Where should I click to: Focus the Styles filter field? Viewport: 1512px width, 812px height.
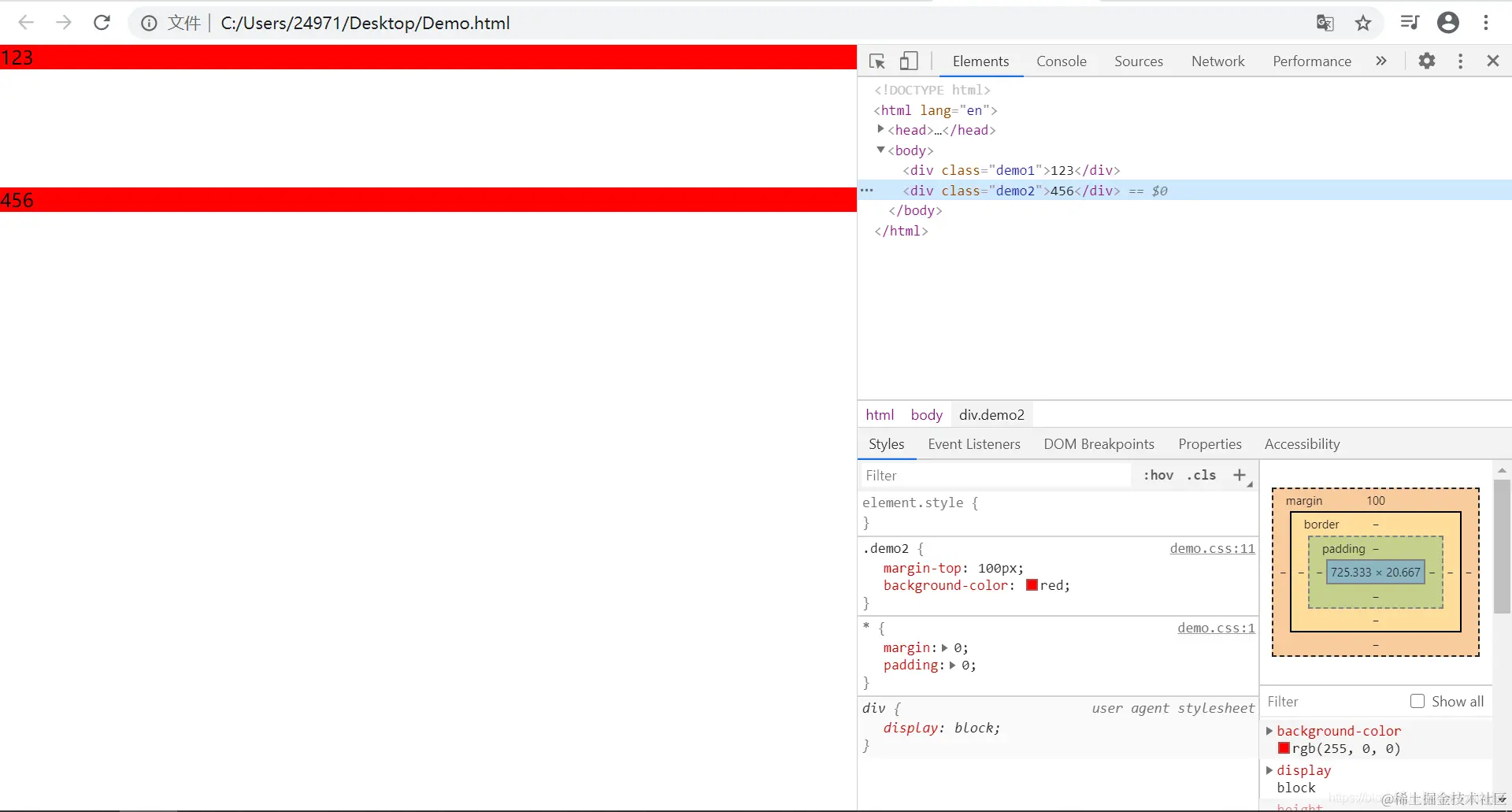point(995,475)
